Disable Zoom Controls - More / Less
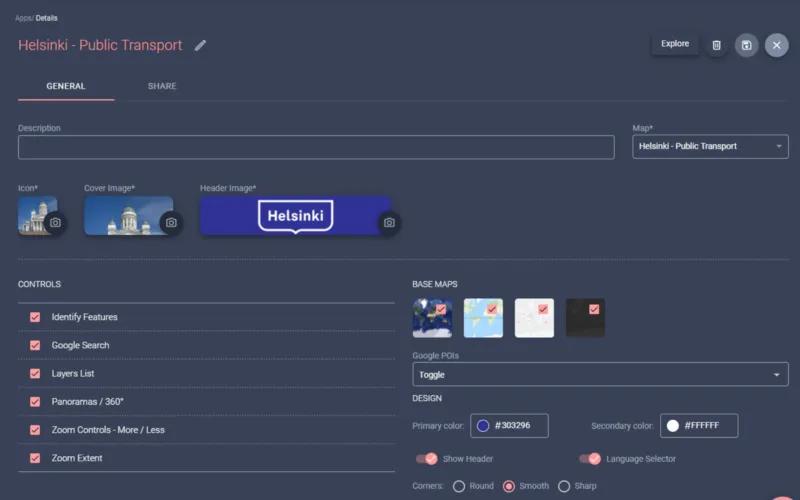The image size is (800, 500). point(35,430)
